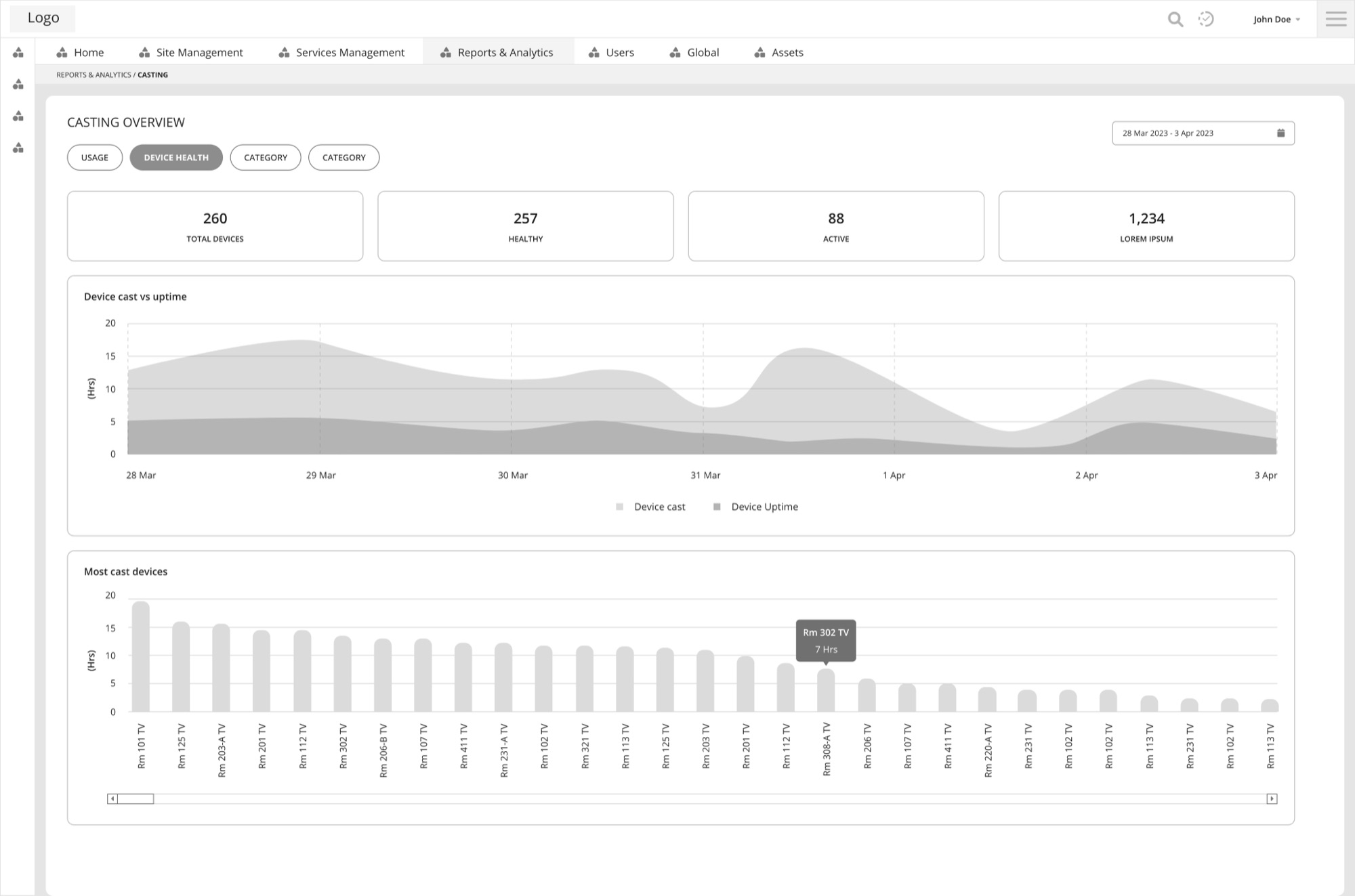
Task: Select the Usage tab pill
Action: [95, 157]
